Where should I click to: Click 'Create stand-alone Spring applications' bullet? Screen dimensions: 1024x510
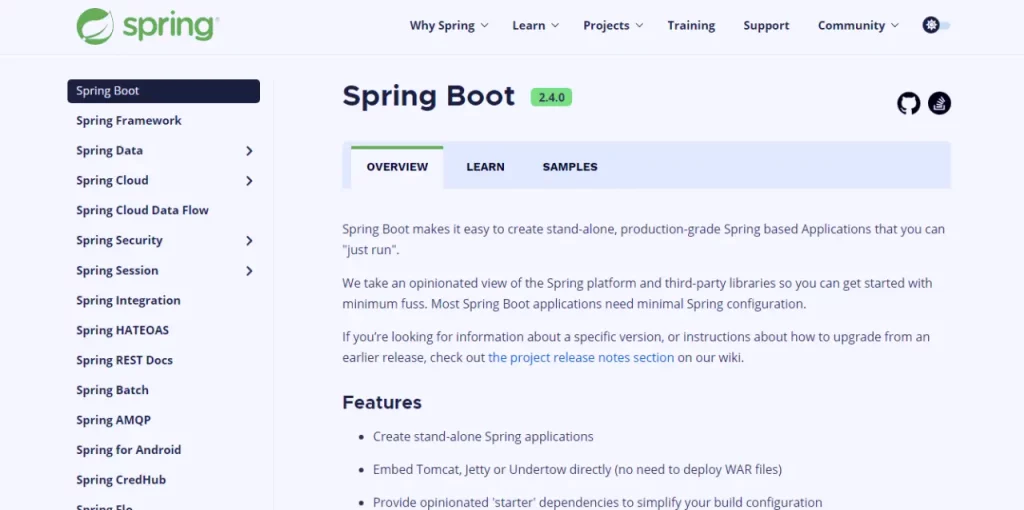(x=483, y=437)
